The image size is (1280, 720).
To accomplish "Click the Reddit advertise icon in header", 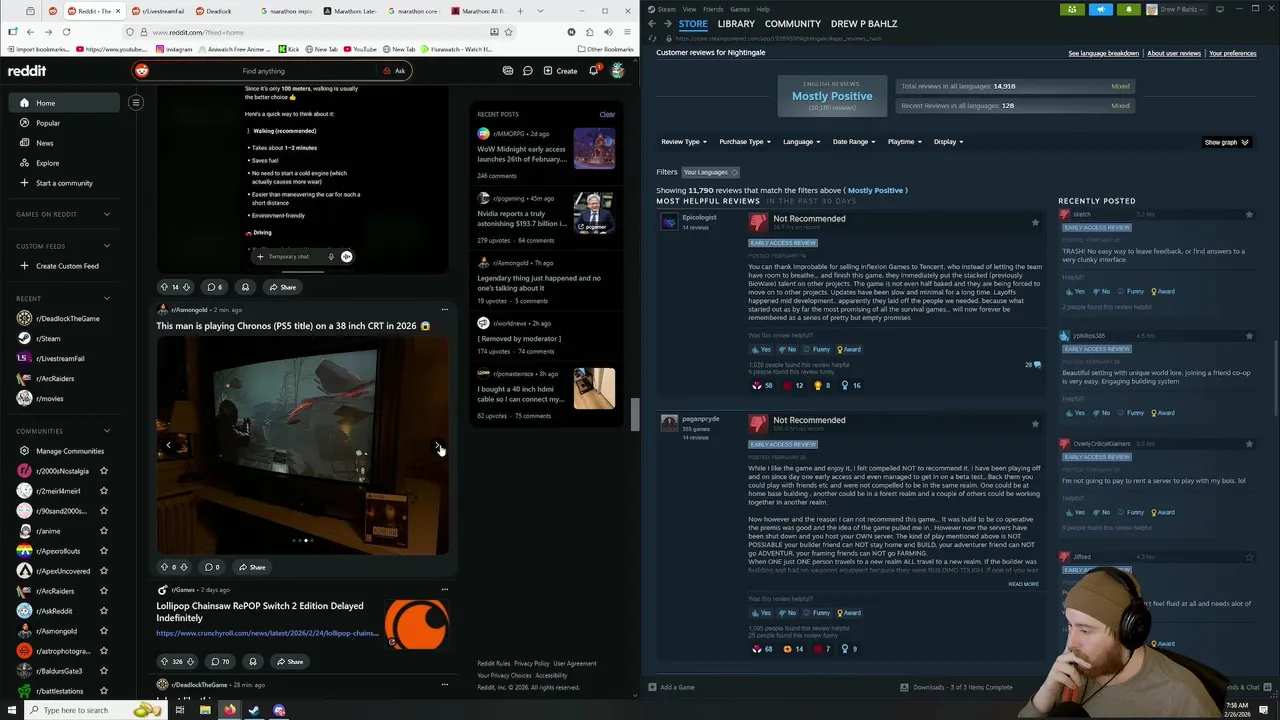I will click(x=508, y=71).
